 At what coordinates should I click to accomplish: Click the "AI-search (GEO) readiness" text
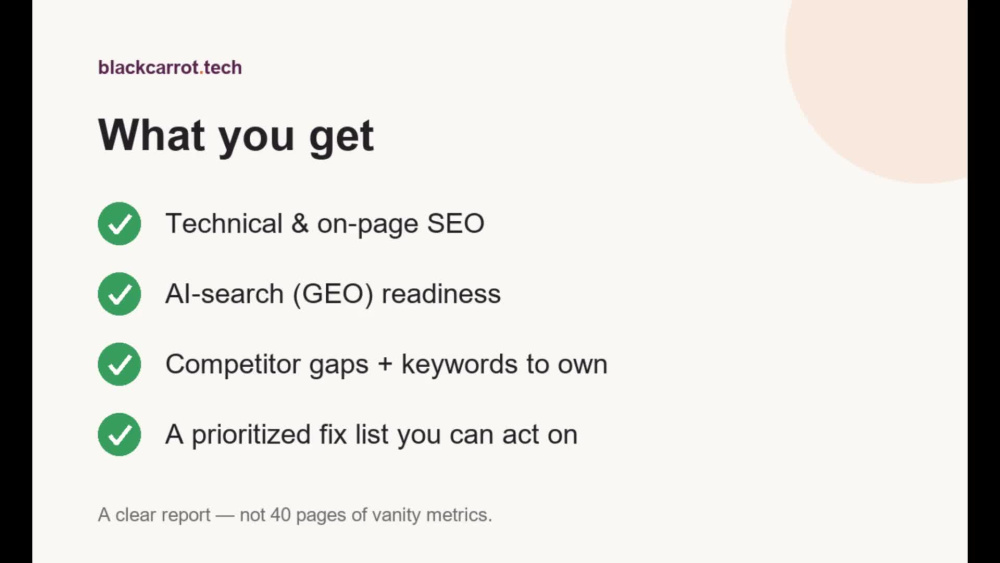[x=333, y=294]
